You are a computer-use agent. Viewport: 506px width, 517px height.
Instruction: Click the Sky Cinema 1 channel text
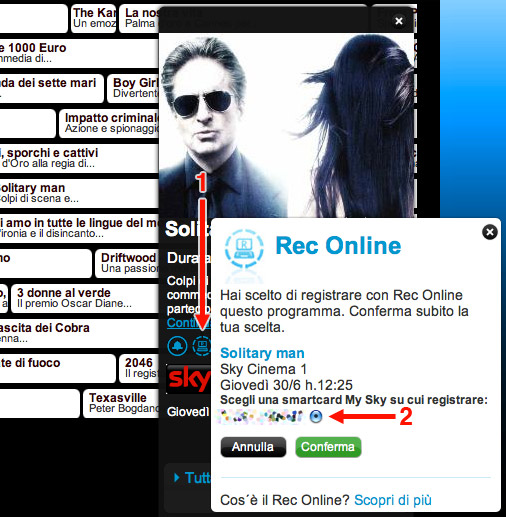(263, 369)
